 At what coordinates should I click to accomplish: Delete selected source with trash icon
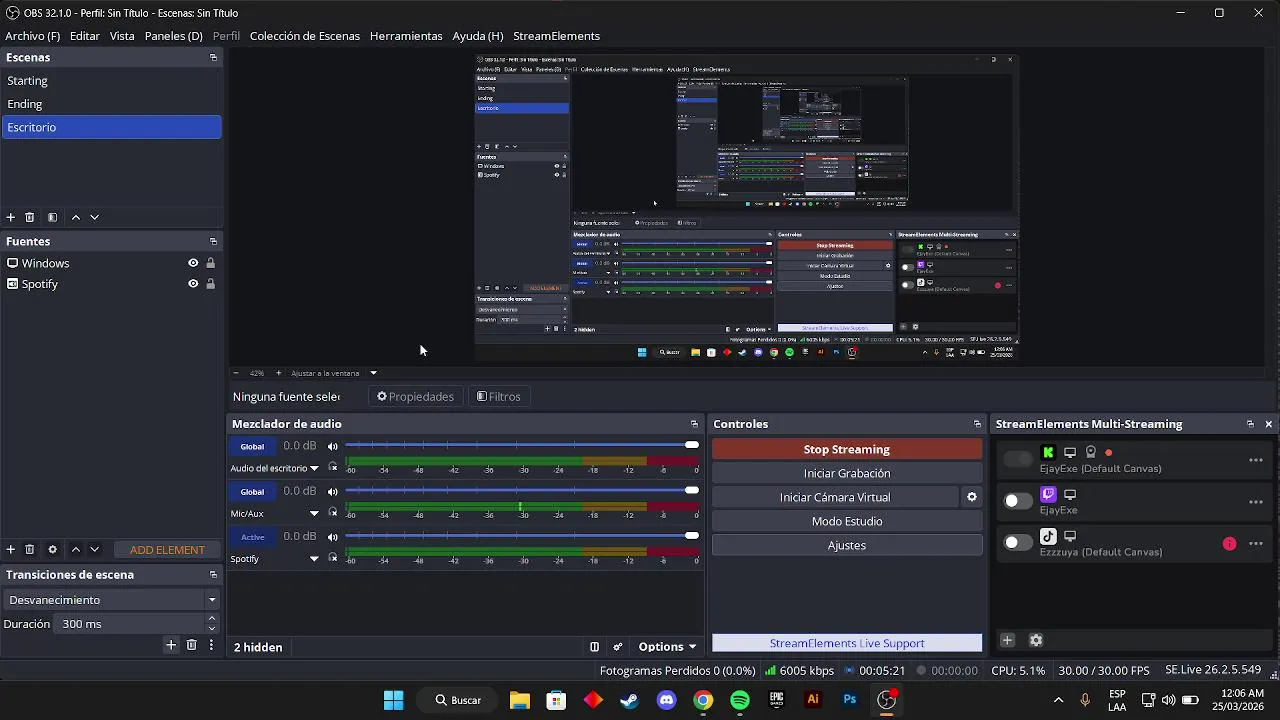point(30,549)
